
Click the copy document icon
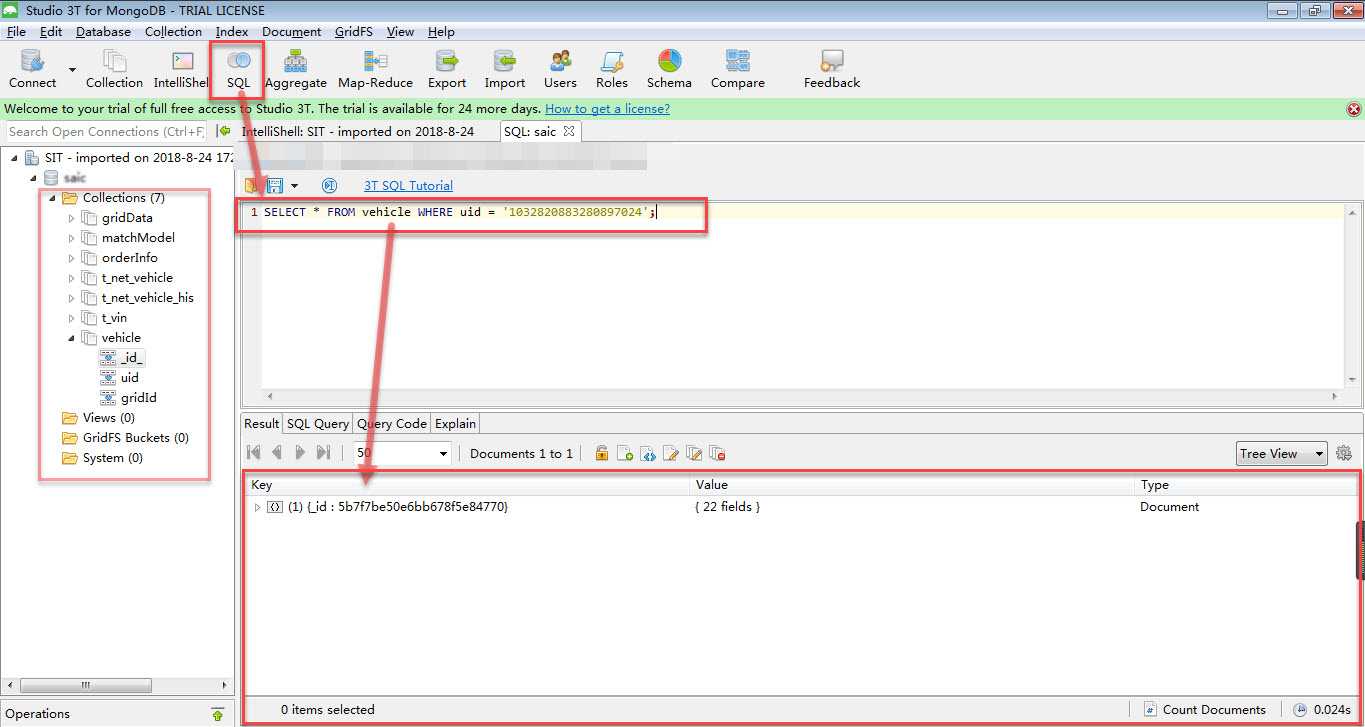[x=694, y=453]
